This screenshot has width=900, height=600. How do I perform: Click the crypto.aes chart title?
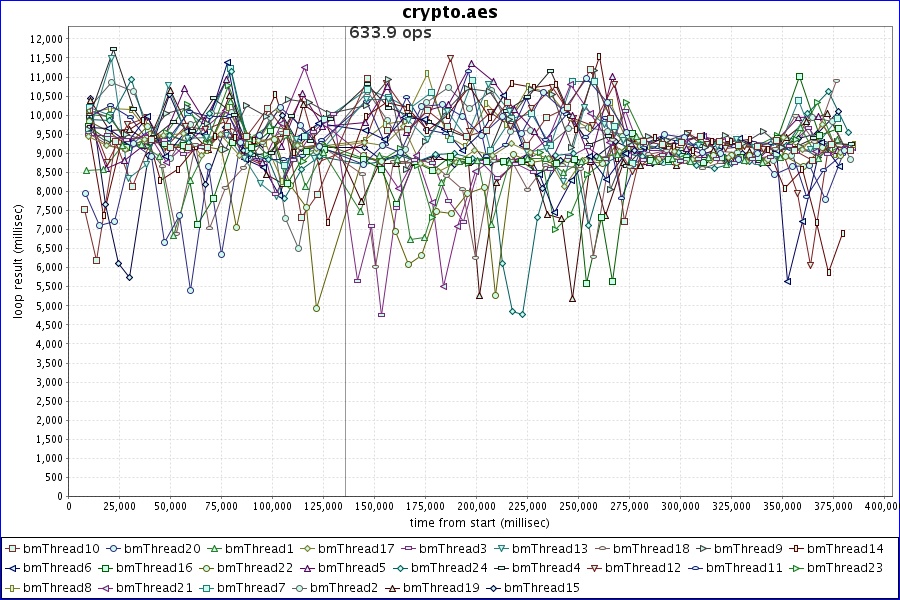450,12
